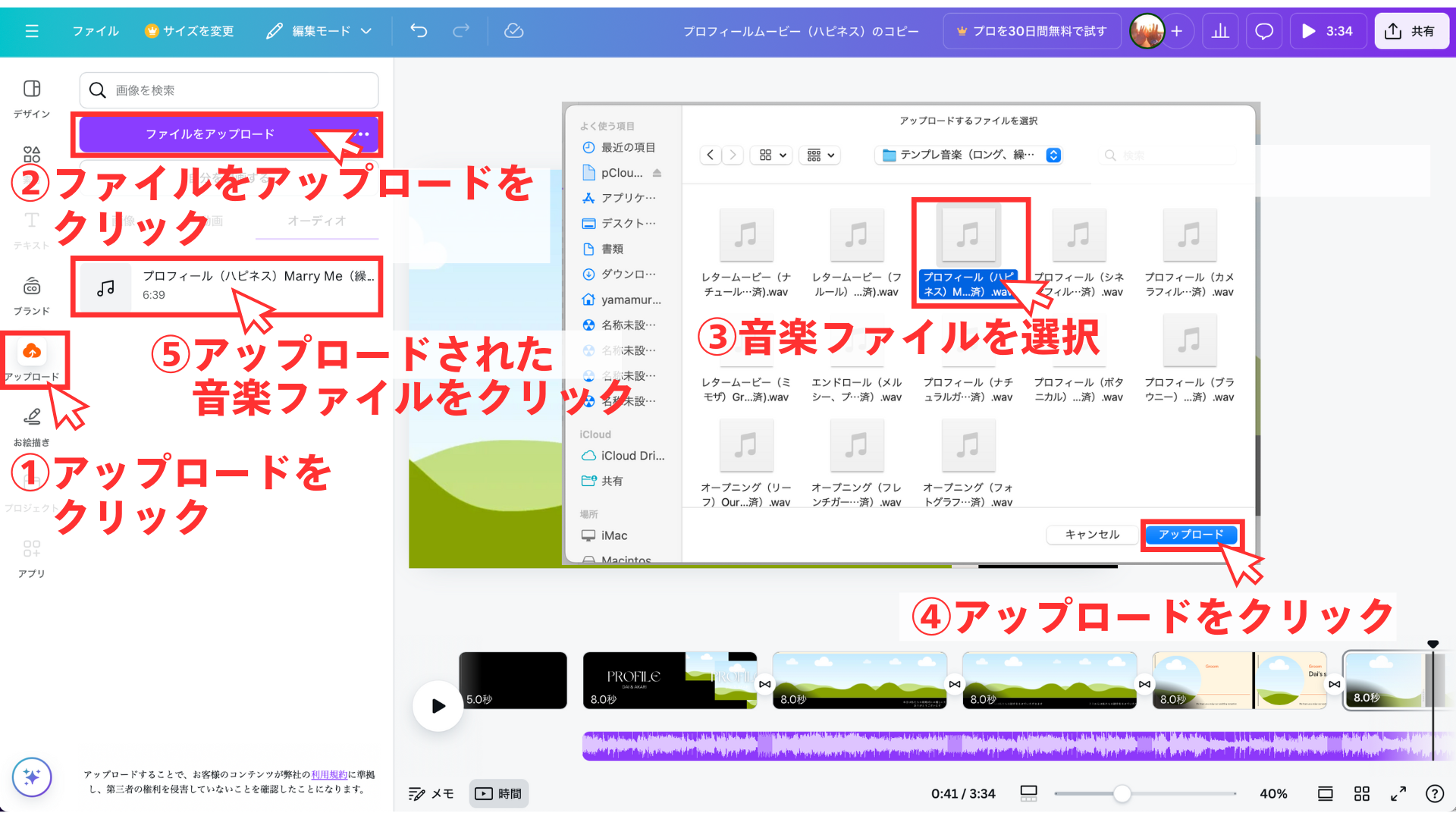Select the black 5.0秒 timeline clip
The width and height of the screenshot is (1456, 819).
coord(513,680)
